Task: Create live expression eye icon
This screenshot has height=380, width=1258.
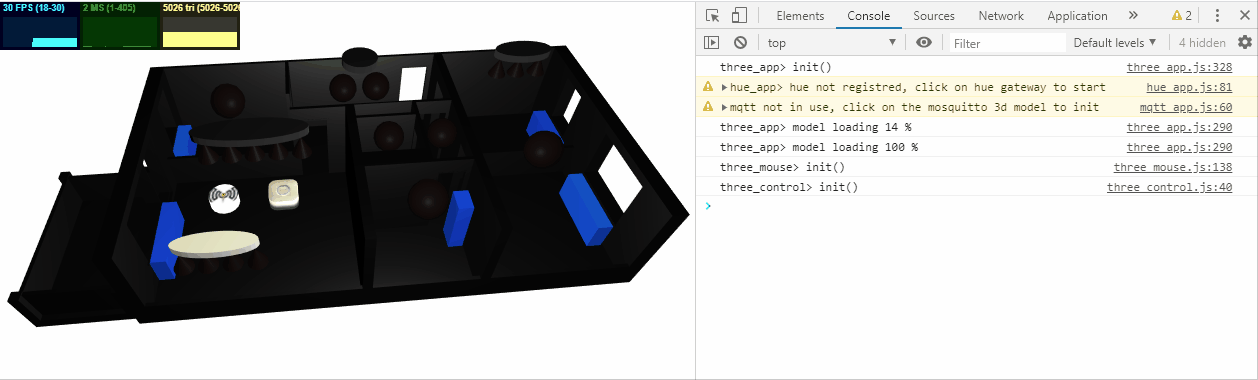Action: click(x=924, y=43)
